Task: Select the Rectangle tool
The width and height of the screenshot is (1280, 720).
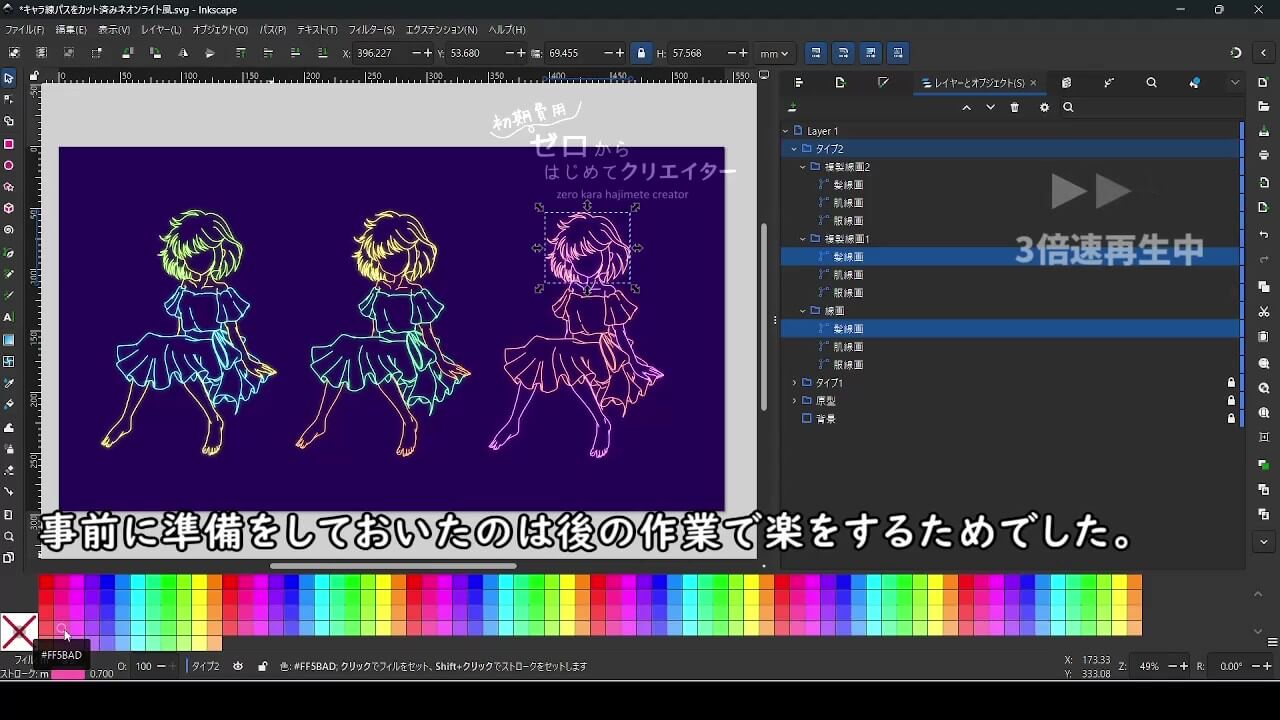Action: point(9,144)
